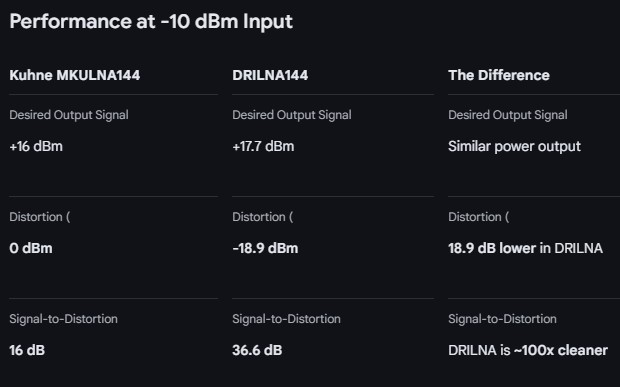Click the Performance at -10 dBm Input heading
620x387 pixels.
[x=151, y=22]
